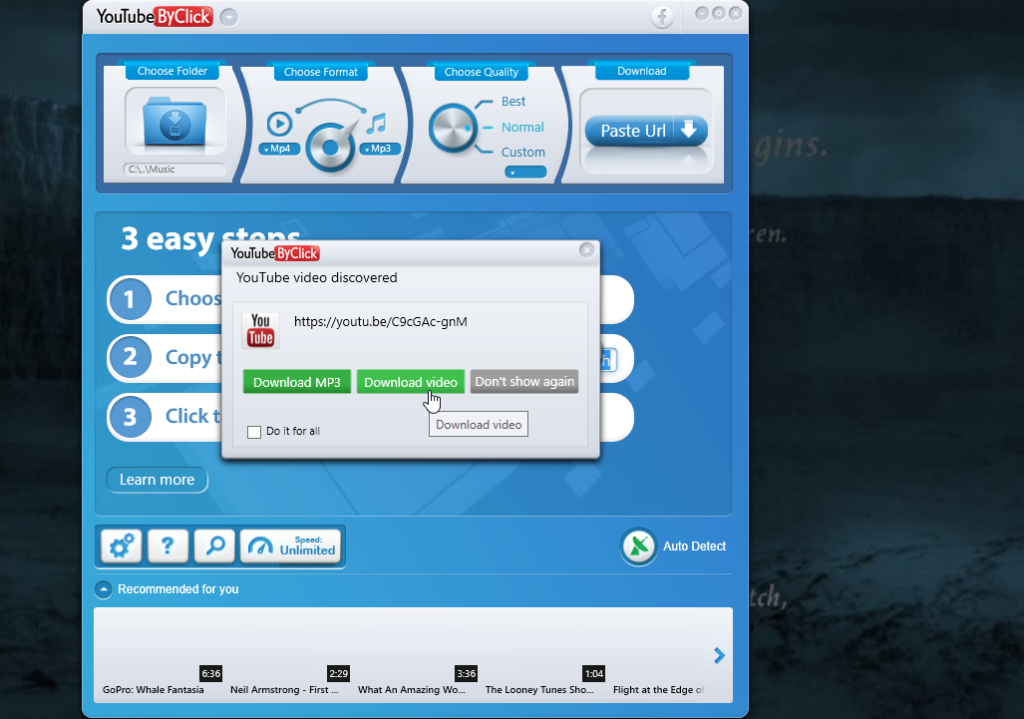Open search with the magnifier icon
Viewport: 1024px width, 719px height.
point(215,546)
